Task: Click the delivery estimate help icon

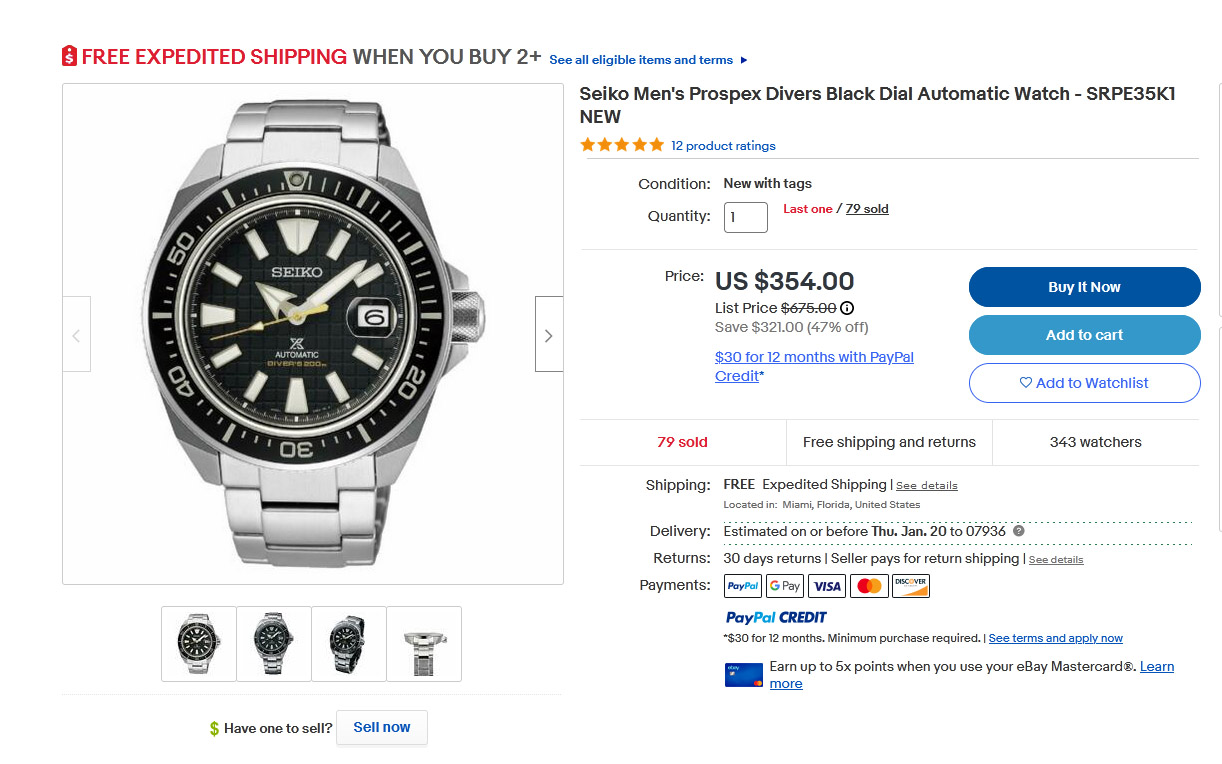Action: 1019,531
